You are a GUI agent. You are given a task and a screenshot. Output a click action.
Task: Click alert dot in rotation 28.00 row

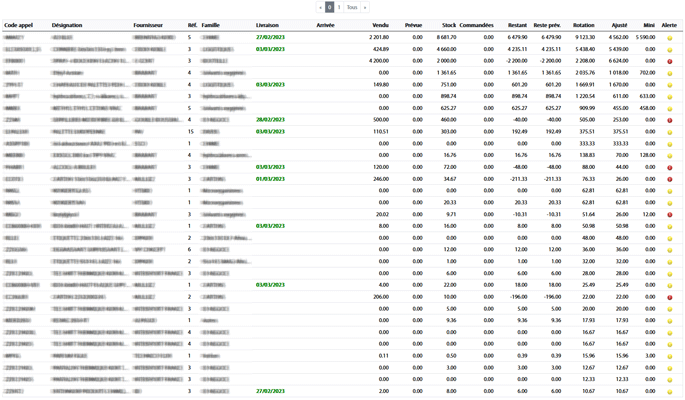coord(669,274)
